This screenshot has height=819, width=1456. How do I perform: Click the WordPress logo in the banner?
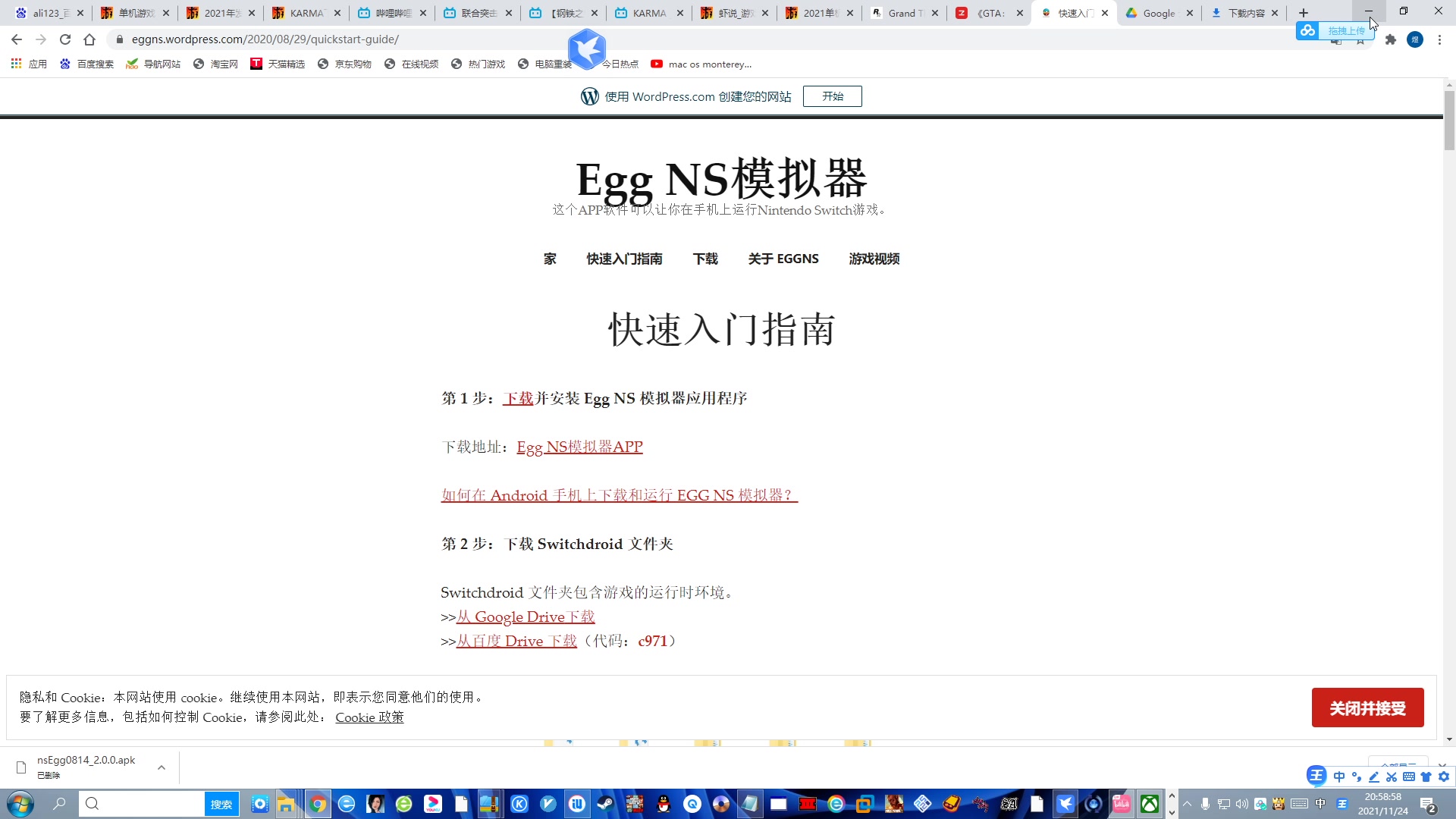[x=590, y=96]
